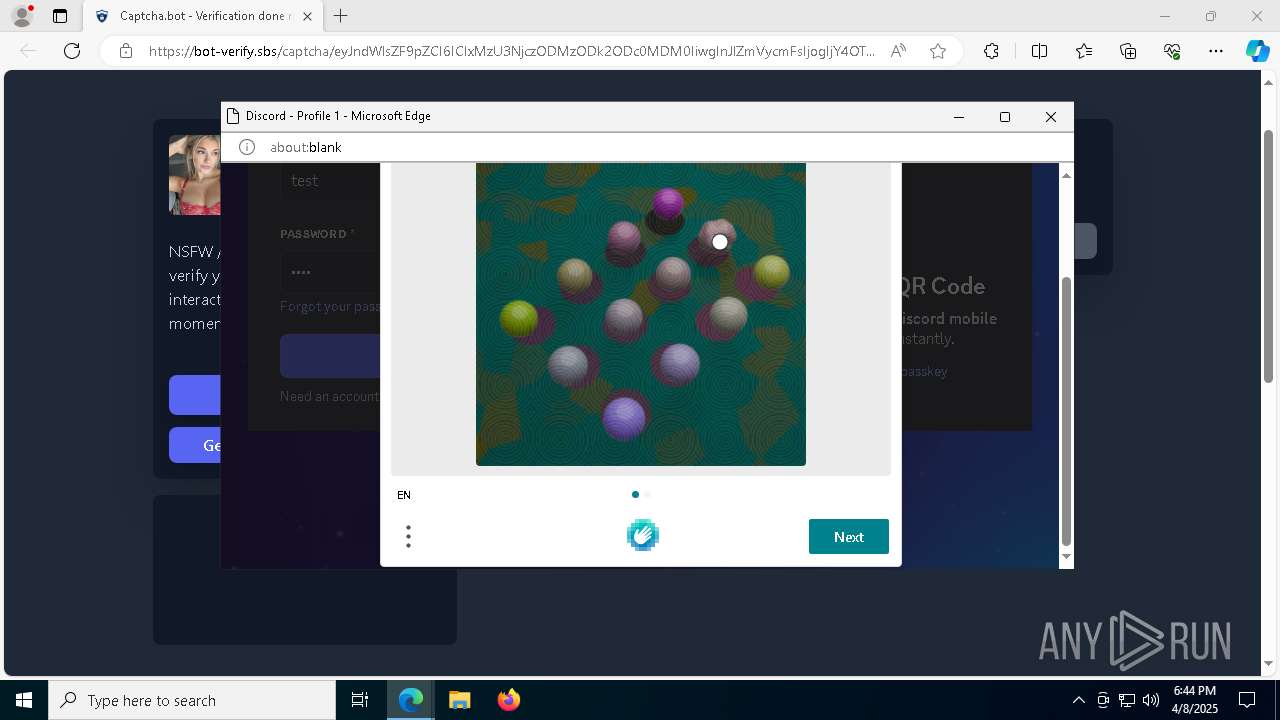
Task: Click the browser back arrow
Action: (28, 51)
